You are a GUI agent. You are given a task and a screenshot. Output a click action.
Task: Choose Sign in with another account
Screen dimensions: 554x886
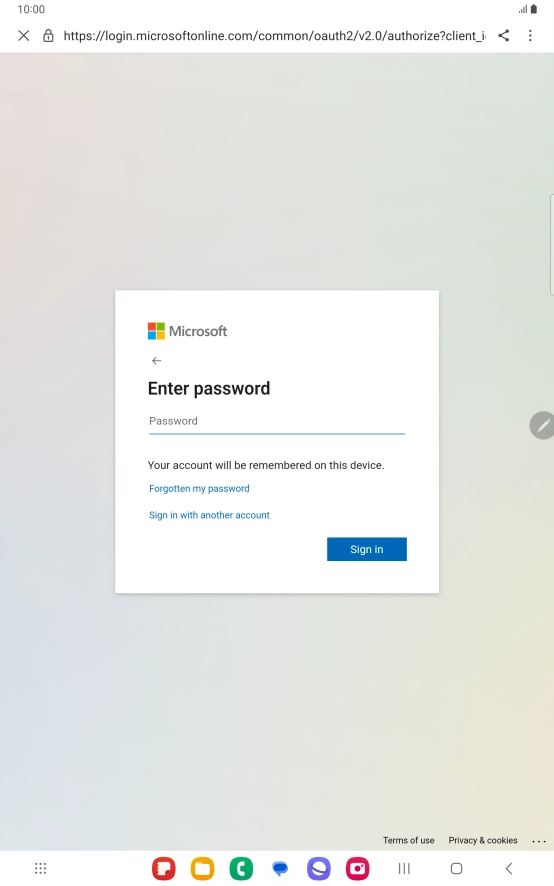[209, 515]
